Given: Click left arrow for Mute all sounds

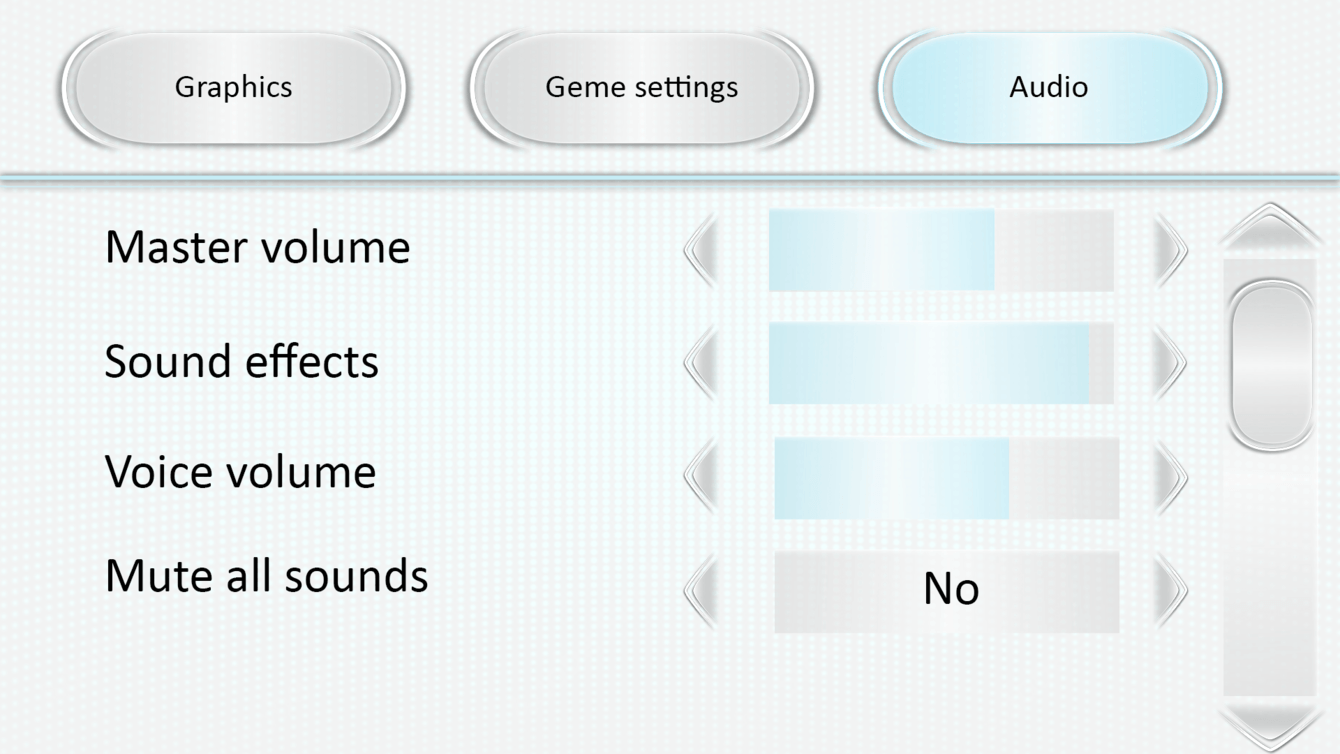Looking at the screenshot, I should (701, 590).
